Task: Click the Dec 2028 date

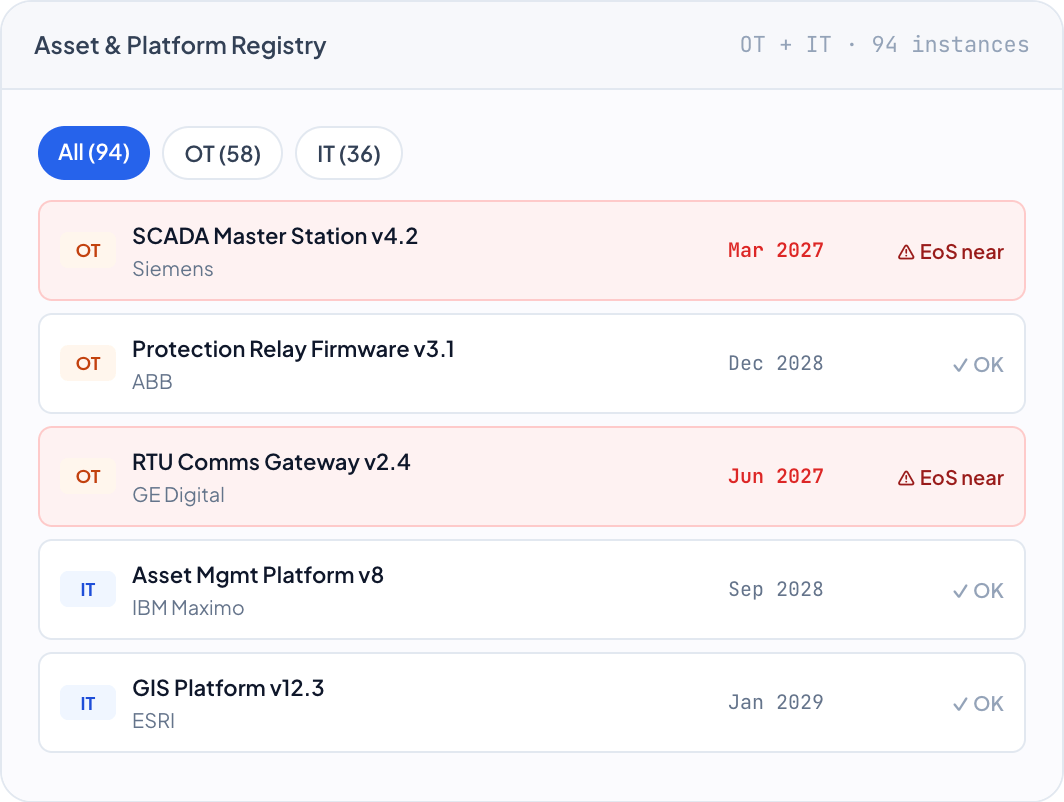Action: pos(776,364)
